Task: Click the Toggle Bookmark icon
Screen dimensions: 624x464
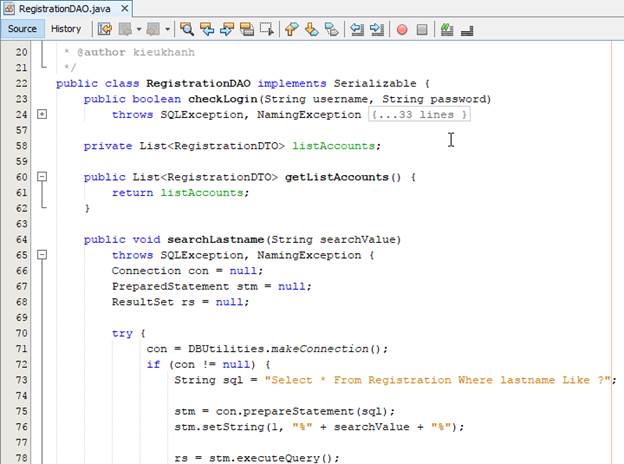Action: pos(332,29)
